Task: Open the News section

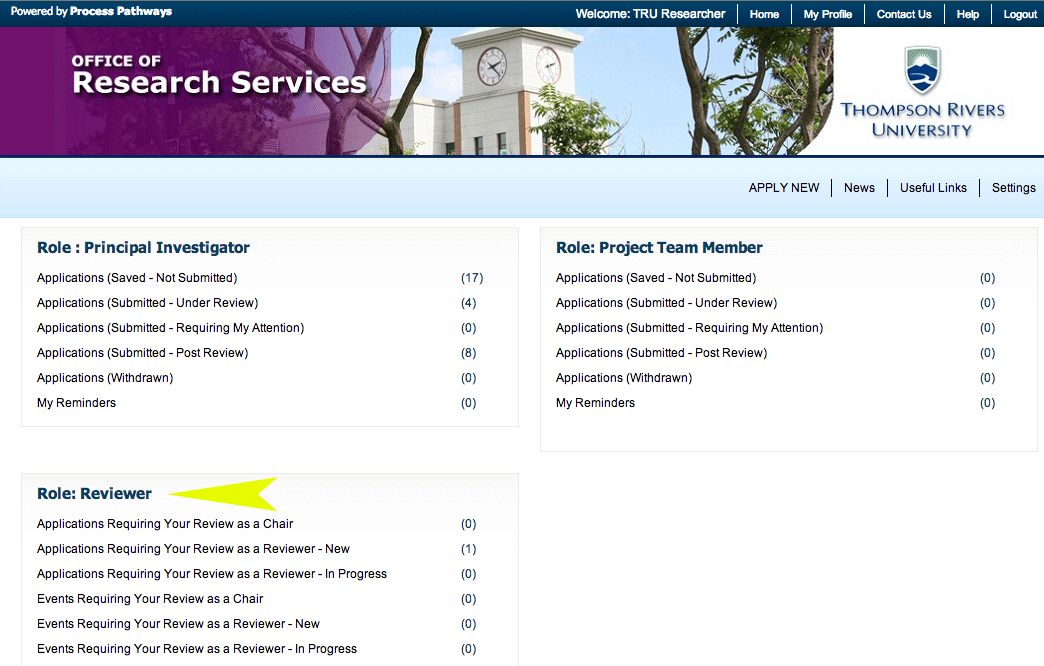Action: [x=859, y=188]
